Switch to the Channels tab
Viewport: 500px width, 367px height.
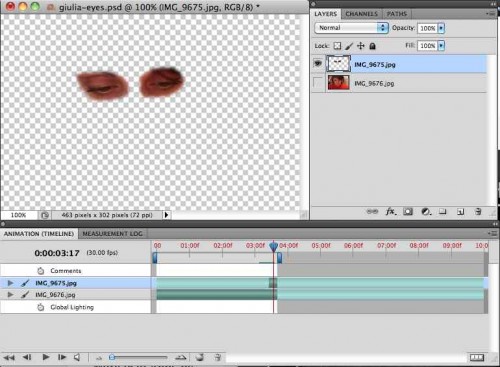tap(361, 14)
